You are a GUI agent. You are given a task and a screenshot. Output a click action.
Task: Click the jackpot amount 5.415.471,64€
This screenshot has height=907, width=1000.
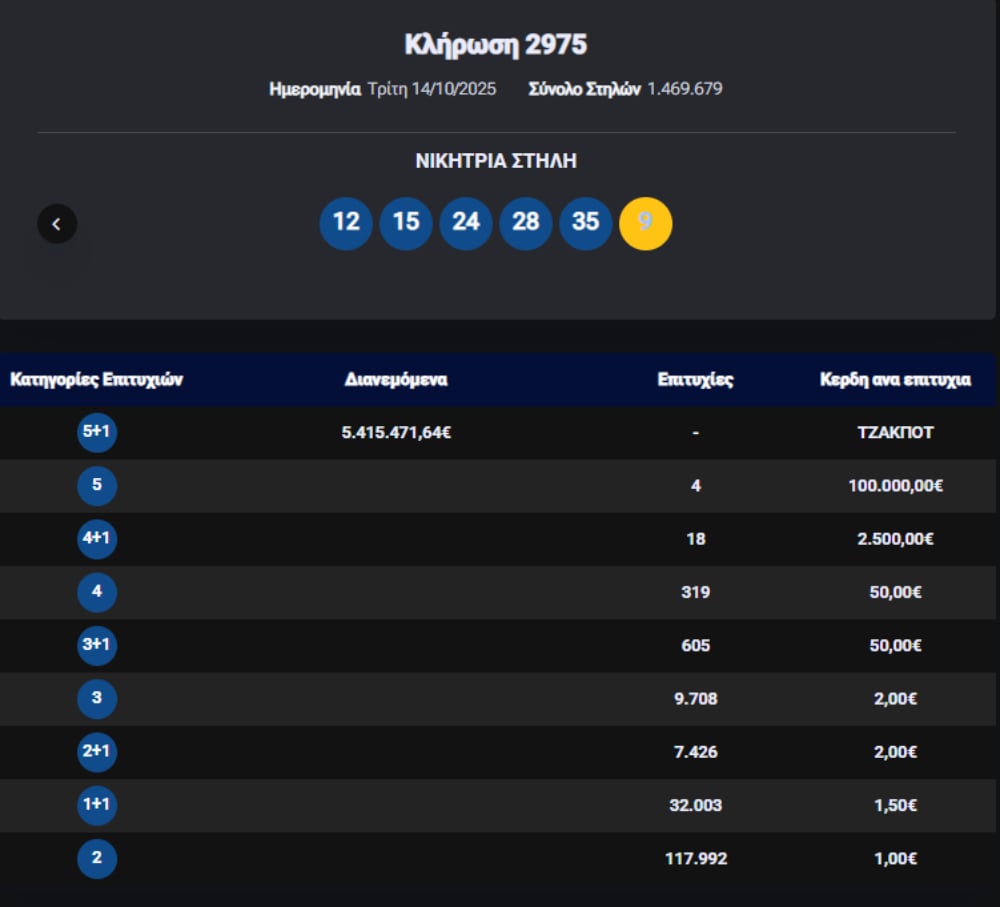pyautogui.click(x=396, y=433)
